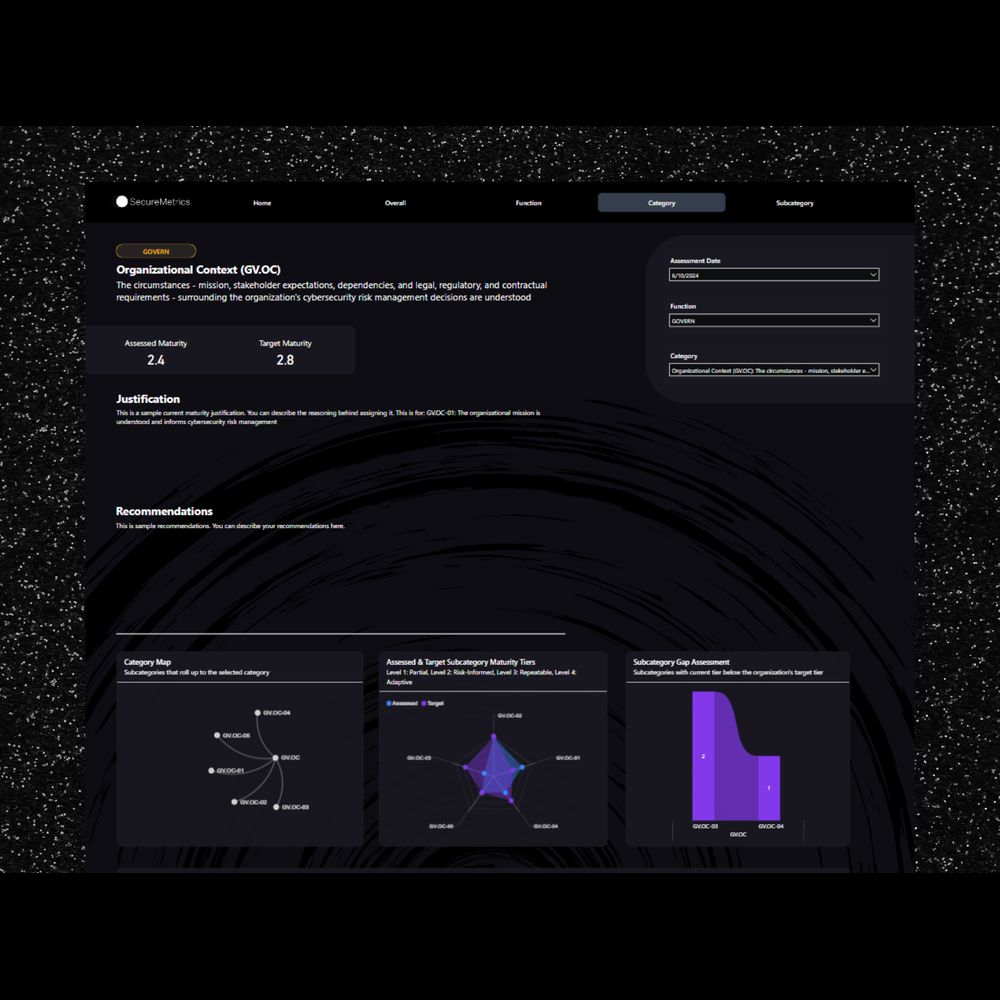1000x1000 pixels.
Task: Click the orange GOVERN badge
Action: 156,252
